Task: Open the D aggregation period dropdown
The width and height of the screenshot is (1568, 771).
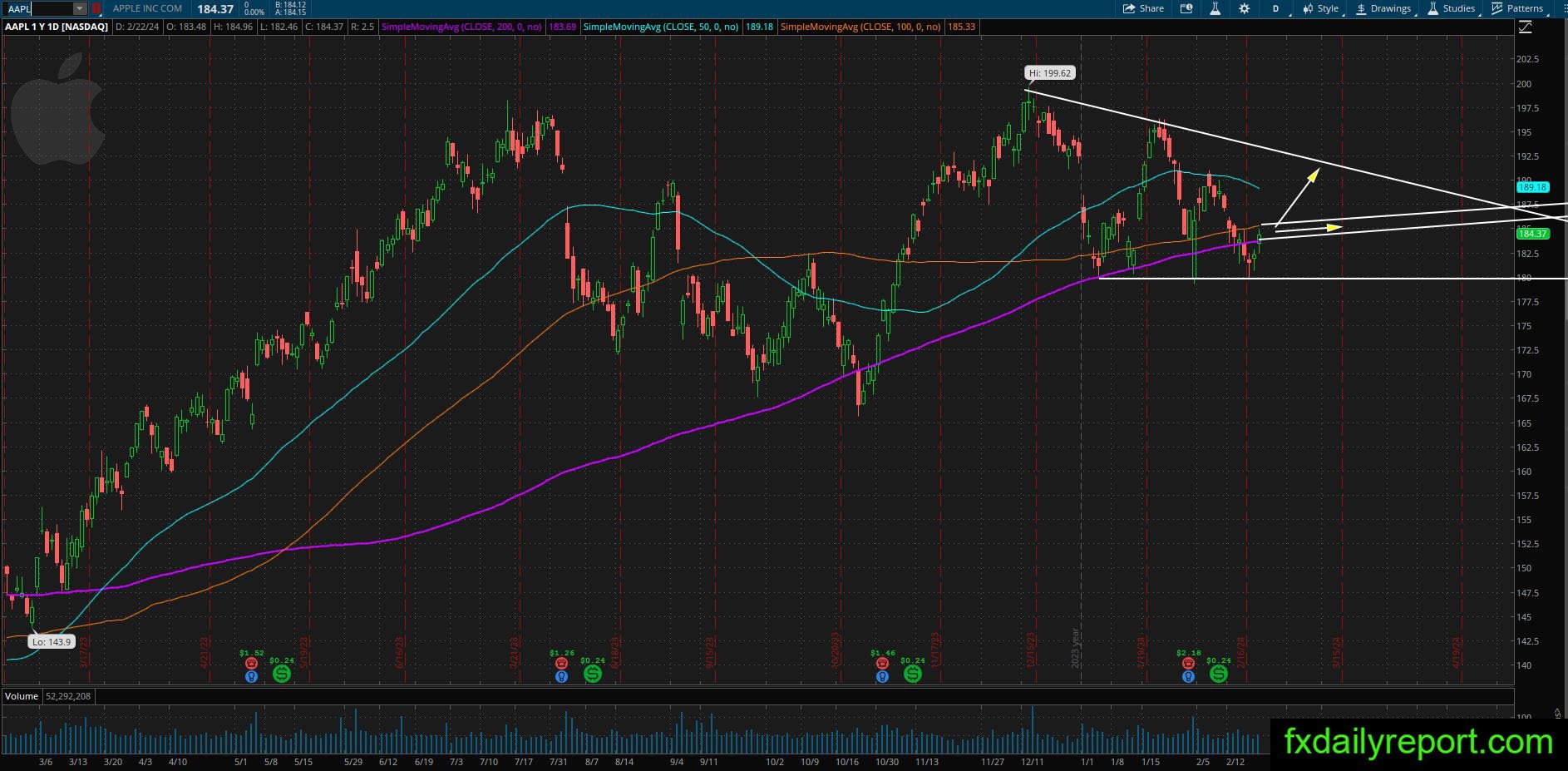Action: tap(1276, 8)
